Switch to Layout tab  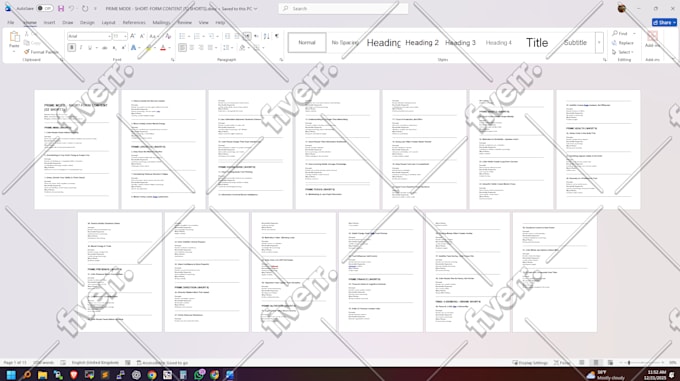[x=108, y=23]
